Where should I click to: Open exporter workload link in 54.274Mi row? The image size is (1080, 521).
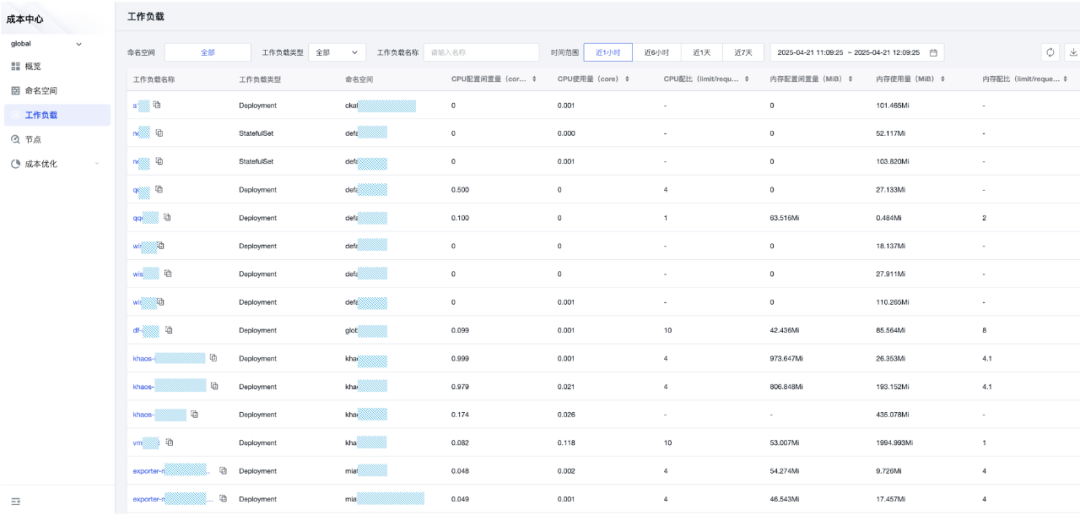pos(172,471)
